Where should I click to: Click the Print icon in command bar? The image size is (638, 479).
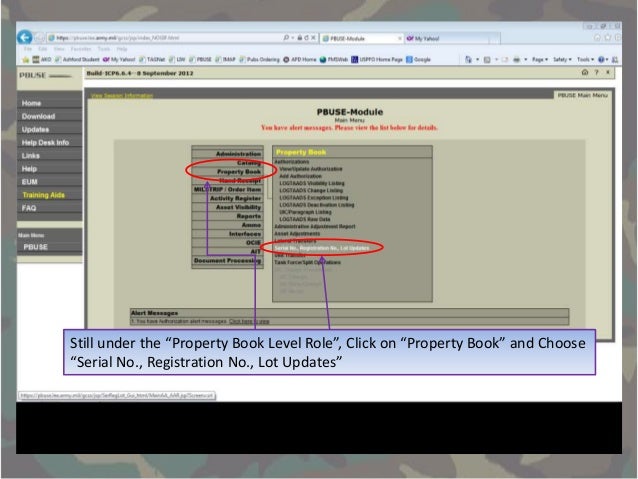[x=516, y=59]
